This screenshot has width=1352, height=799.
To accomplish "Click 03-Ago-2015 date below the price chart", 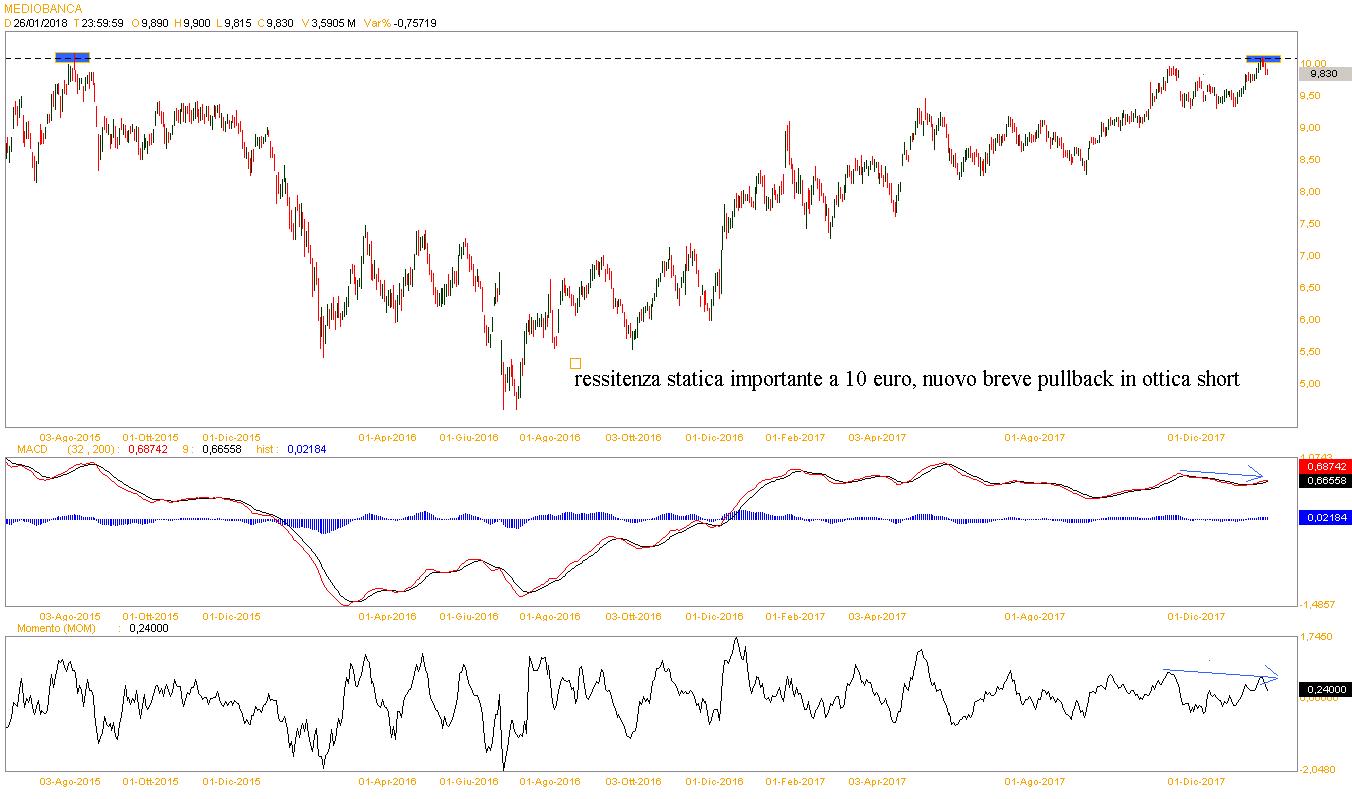I will click(x=70, y=438).
